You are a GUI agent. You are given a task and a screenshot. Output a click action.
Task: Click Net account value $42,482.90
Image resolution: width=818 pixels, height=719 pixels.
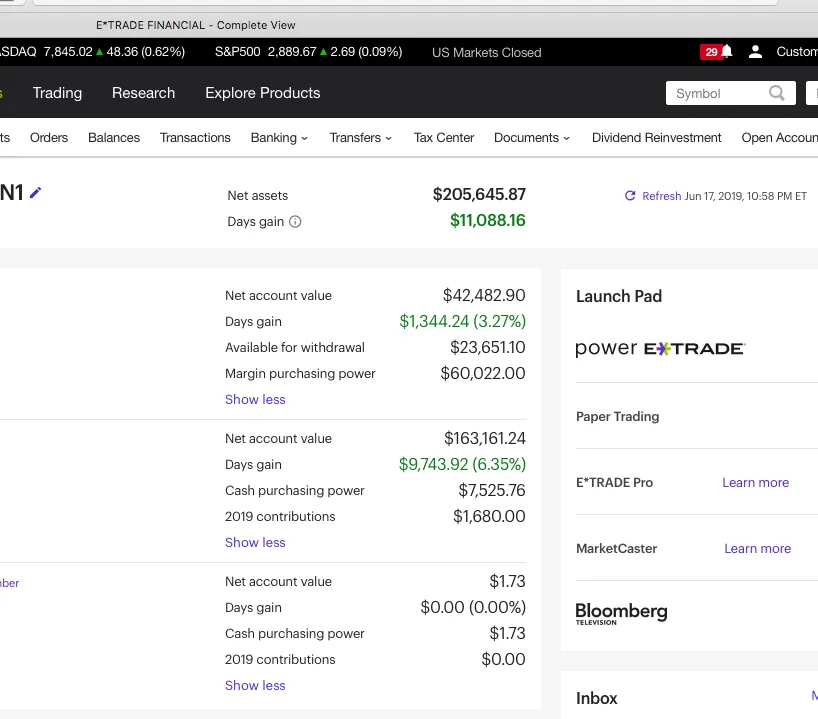(x=484, y=295)
